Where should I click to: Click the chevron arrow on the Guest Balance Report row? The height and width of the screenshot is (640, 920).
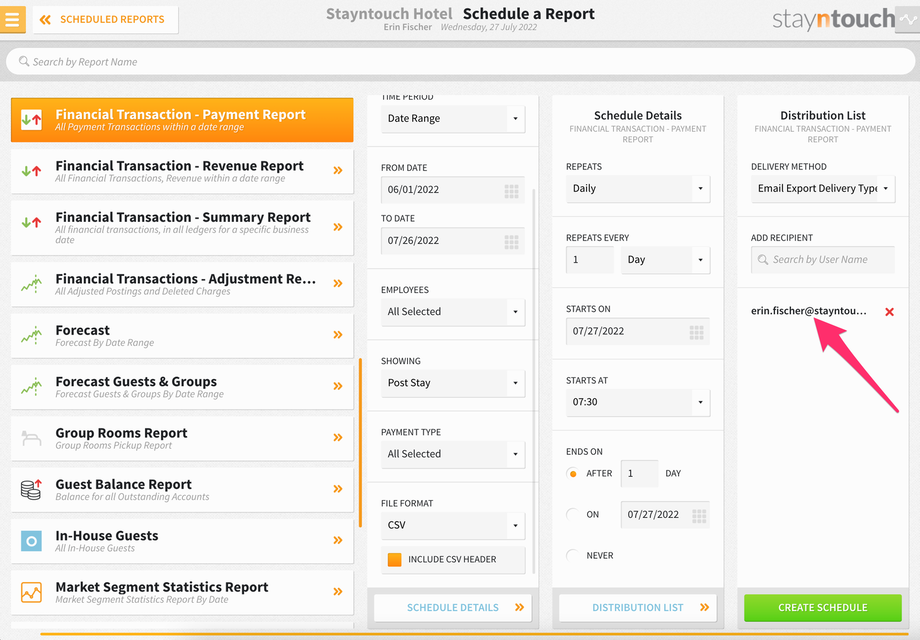point(338,489)
